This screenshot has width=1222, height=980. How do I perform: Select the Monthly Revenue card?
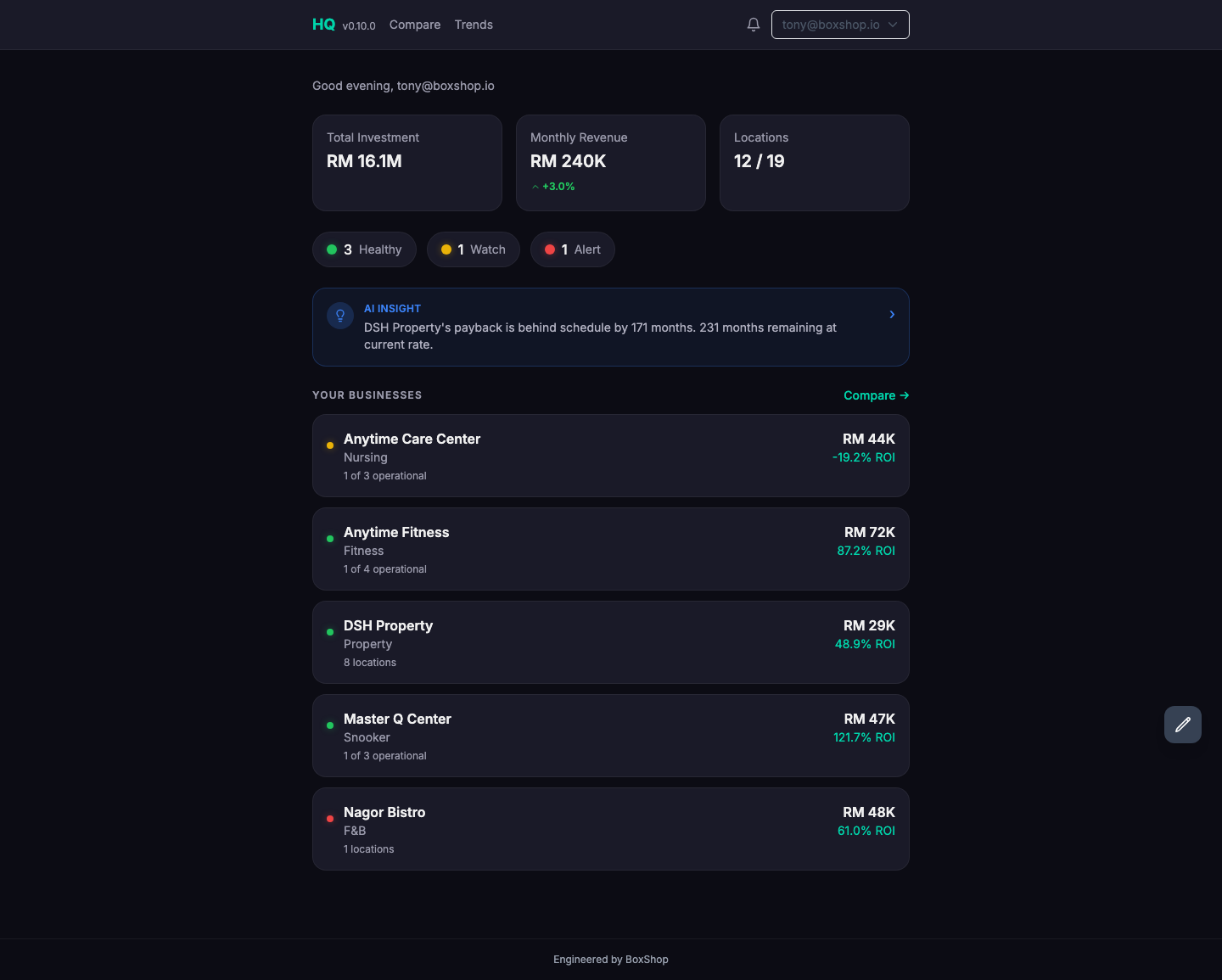click(611, 163)
